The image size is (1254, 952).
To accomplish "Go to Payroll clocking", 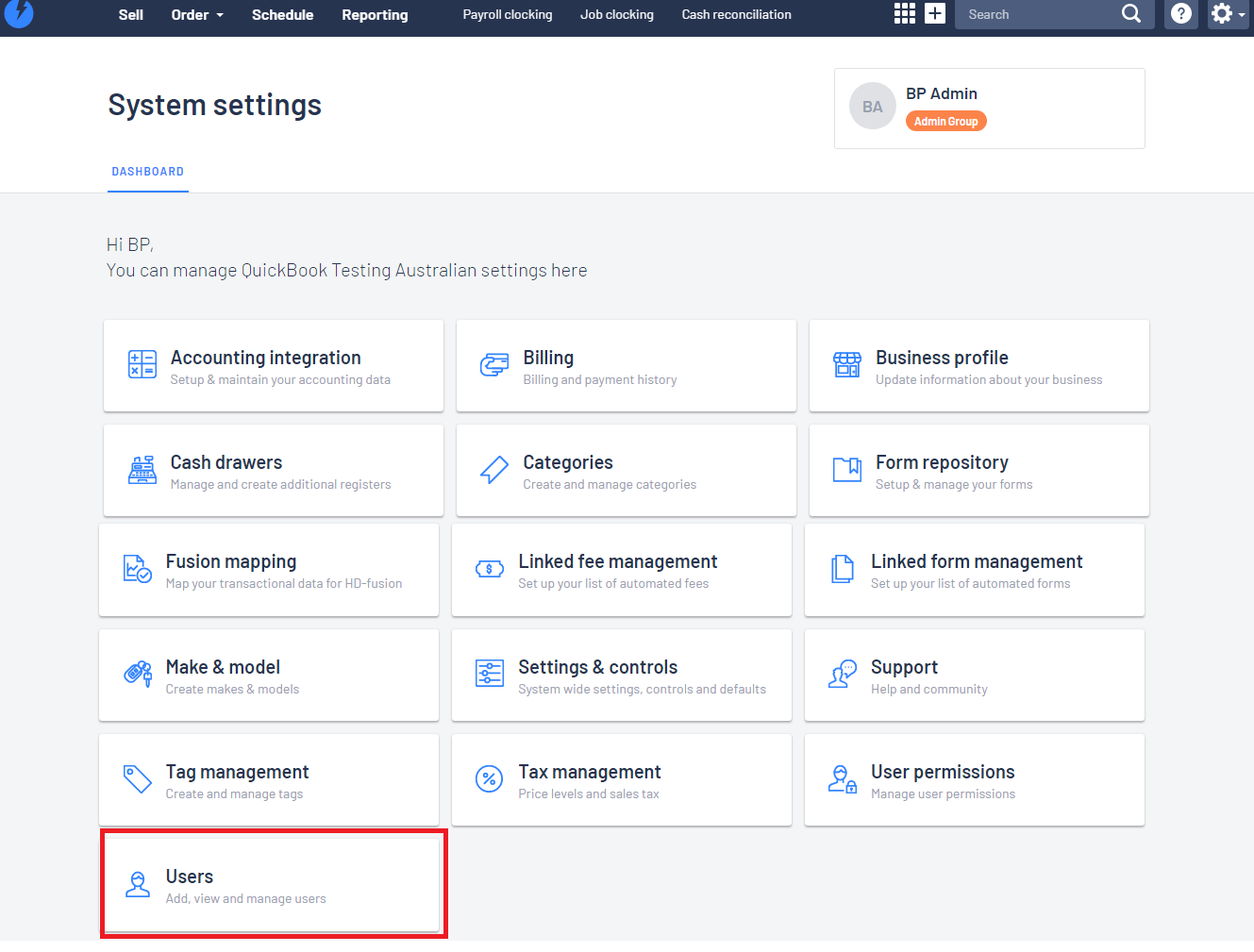I will 508,14.
